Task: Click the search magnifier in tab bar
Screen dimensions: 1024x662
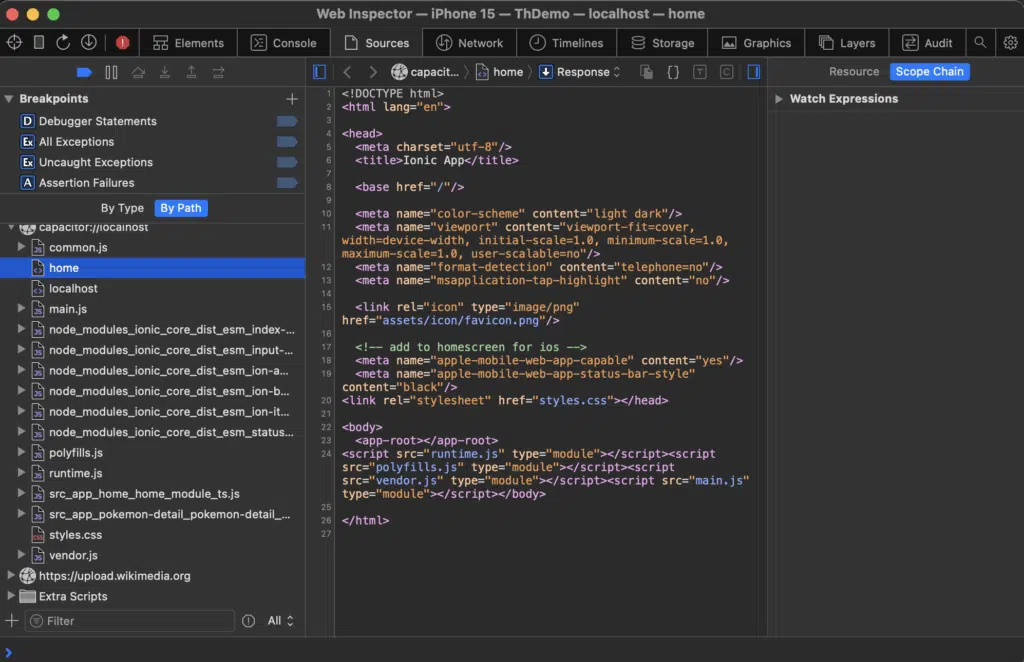Action: pyautogui.click(x=981, y=42)
